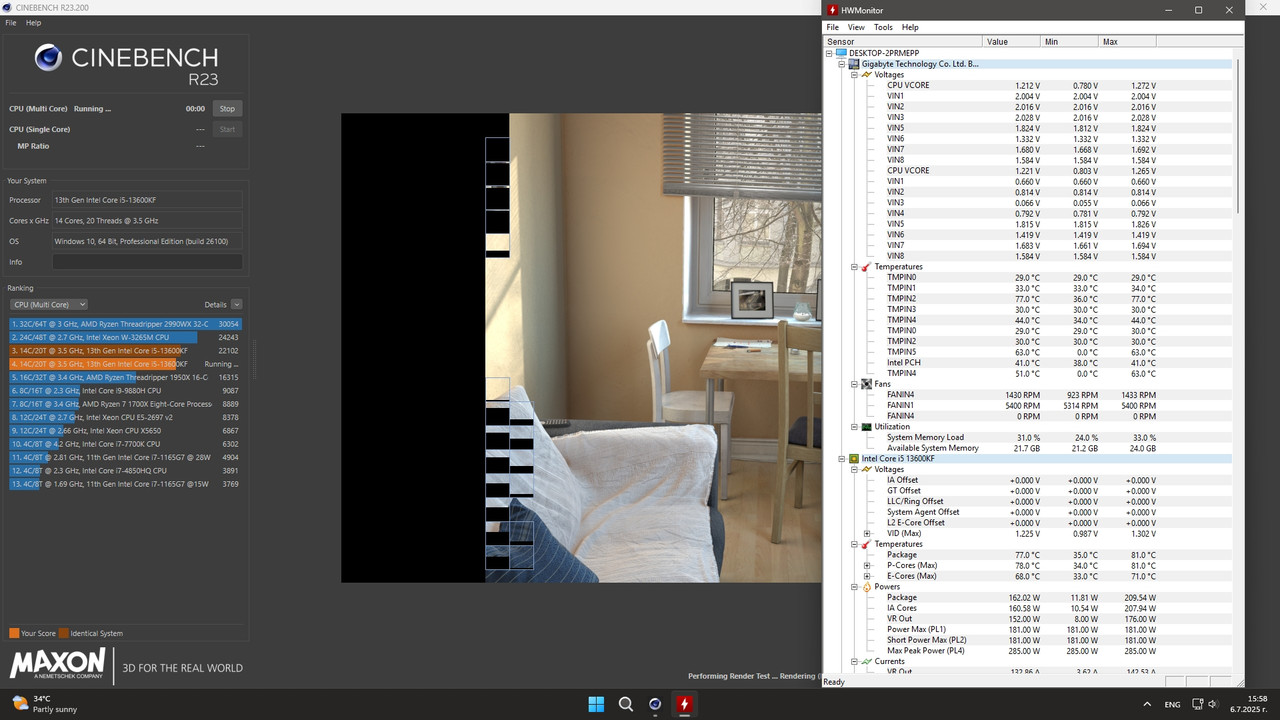Expand the E-Cores (Max) row
Viewport: 1280px width, 720px height.
click(x=867, y=576)
